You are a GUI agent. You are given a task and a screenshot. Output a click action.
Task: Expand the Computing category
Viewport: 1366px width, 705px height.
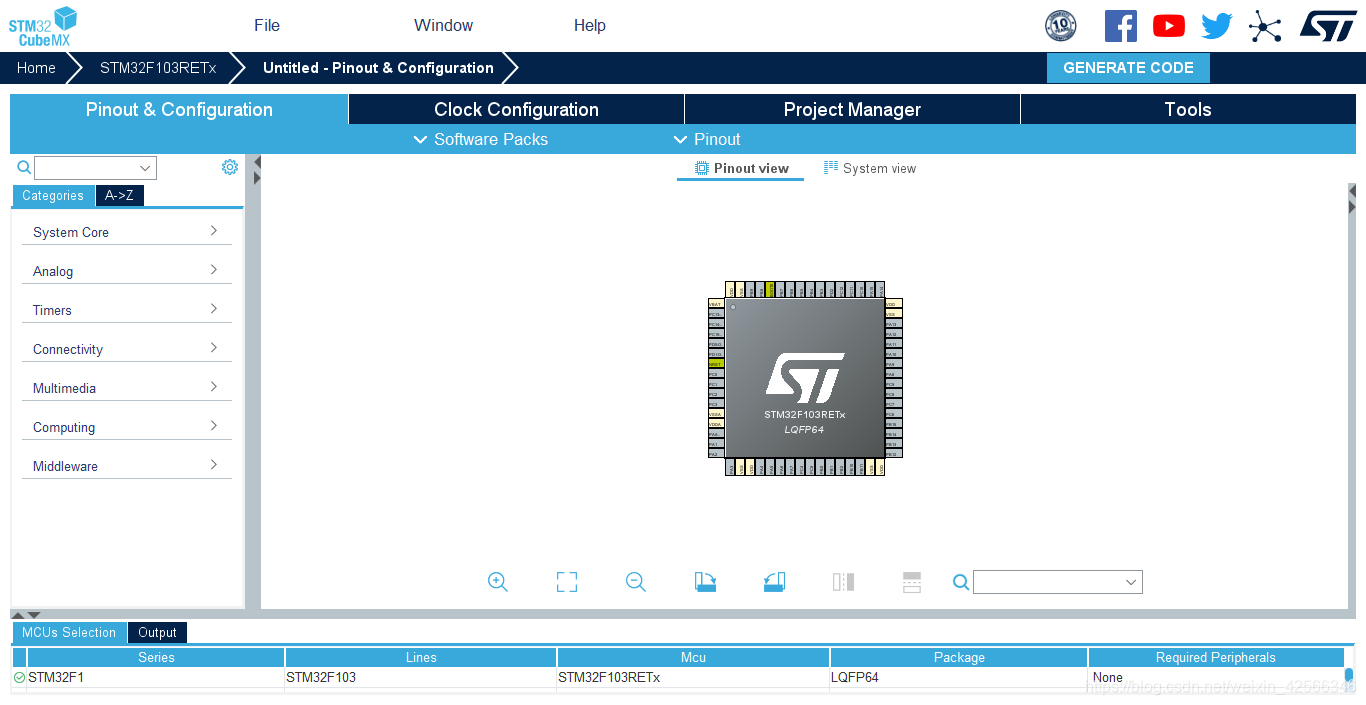point(126,427)
